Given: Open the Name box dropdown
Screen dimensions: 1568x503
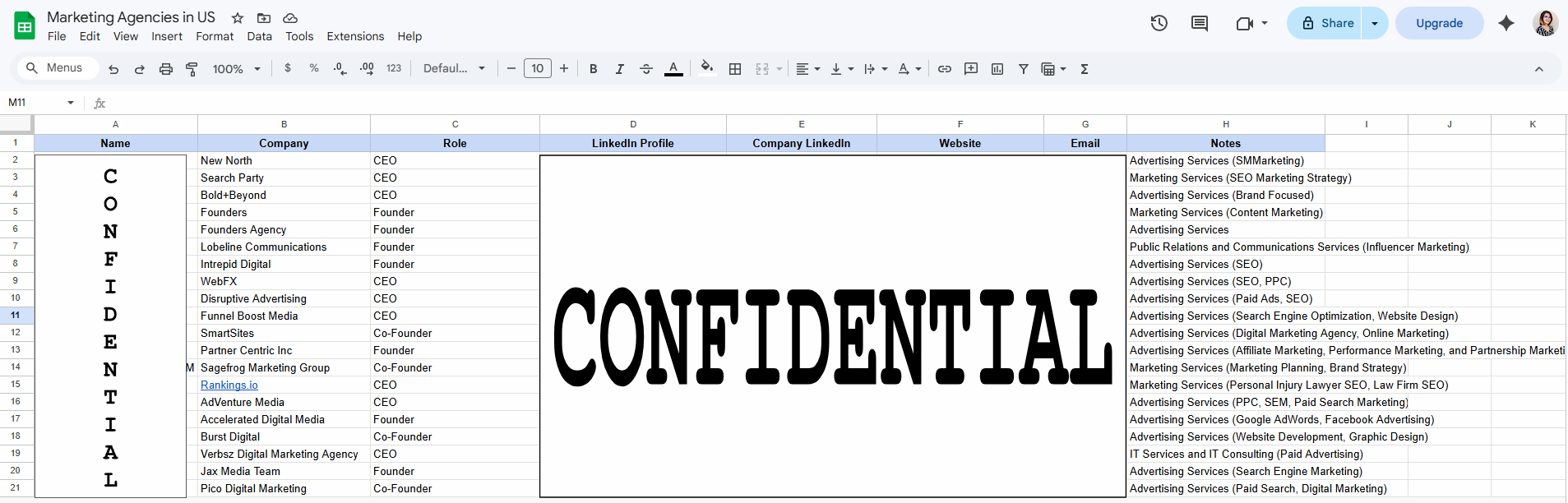Looking at the screenshot, I should 71,103.
